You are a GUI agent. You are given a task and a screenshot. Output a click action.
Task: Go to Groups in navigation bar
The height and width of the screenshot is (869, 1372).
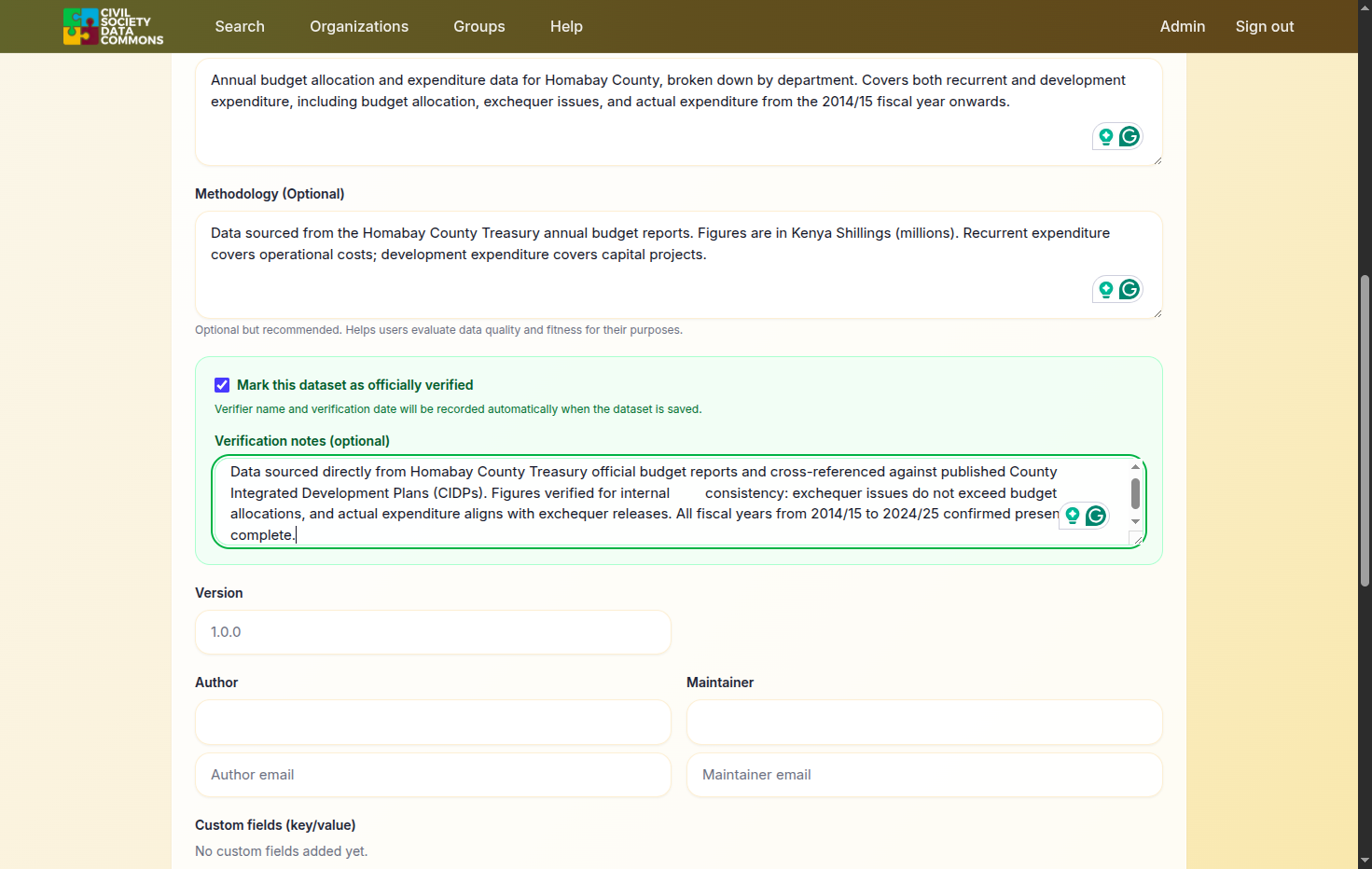[479, 26]
